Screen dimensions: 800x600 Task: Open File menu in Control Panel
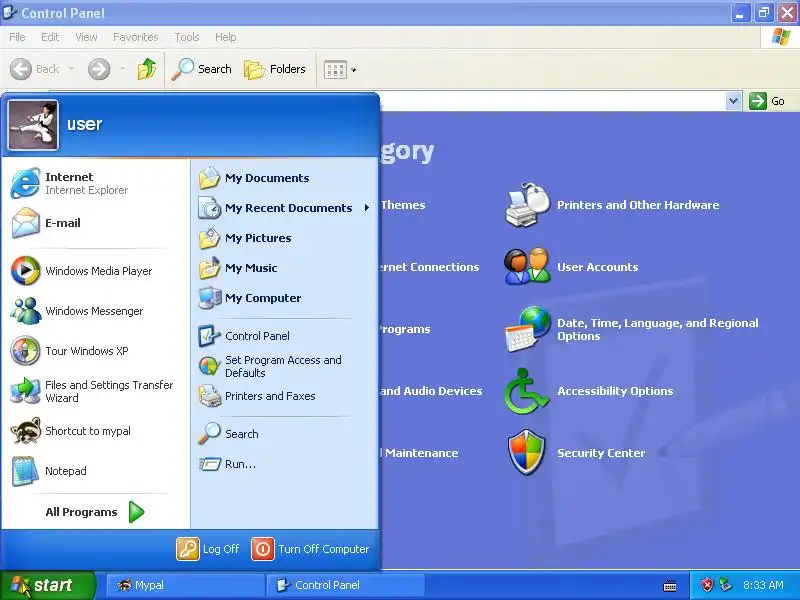[x=17, y=37]
